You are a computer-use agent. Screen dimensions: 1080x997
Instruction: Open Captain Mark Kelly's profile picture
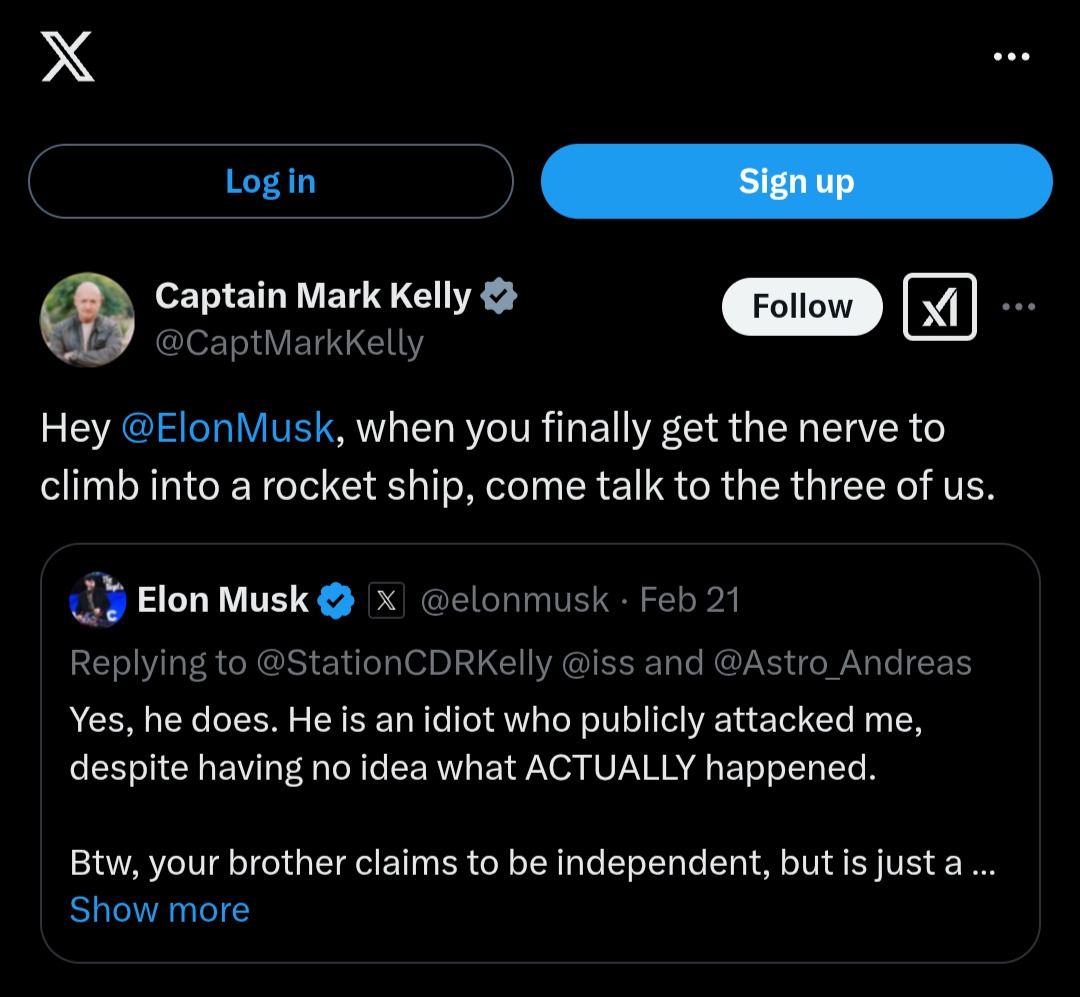click(x=87, y=320)
